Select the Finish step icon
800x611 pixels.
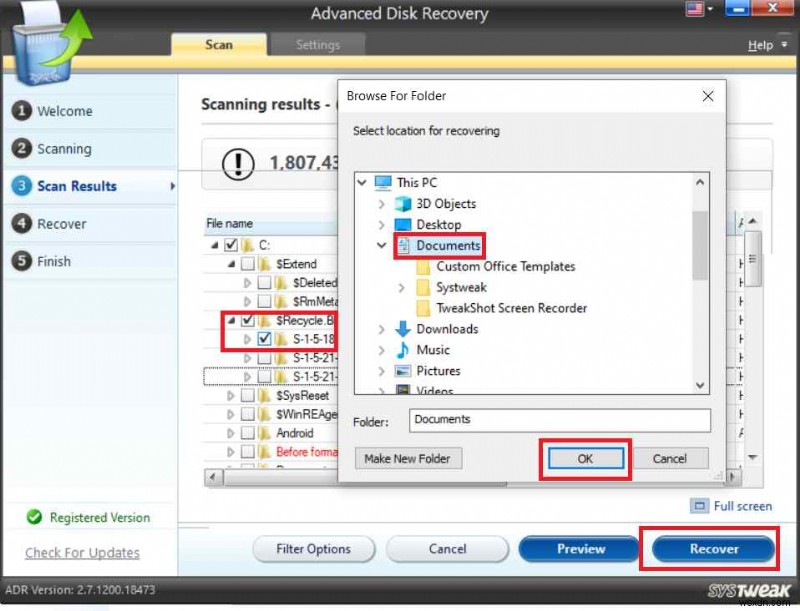tap(22, 261)
